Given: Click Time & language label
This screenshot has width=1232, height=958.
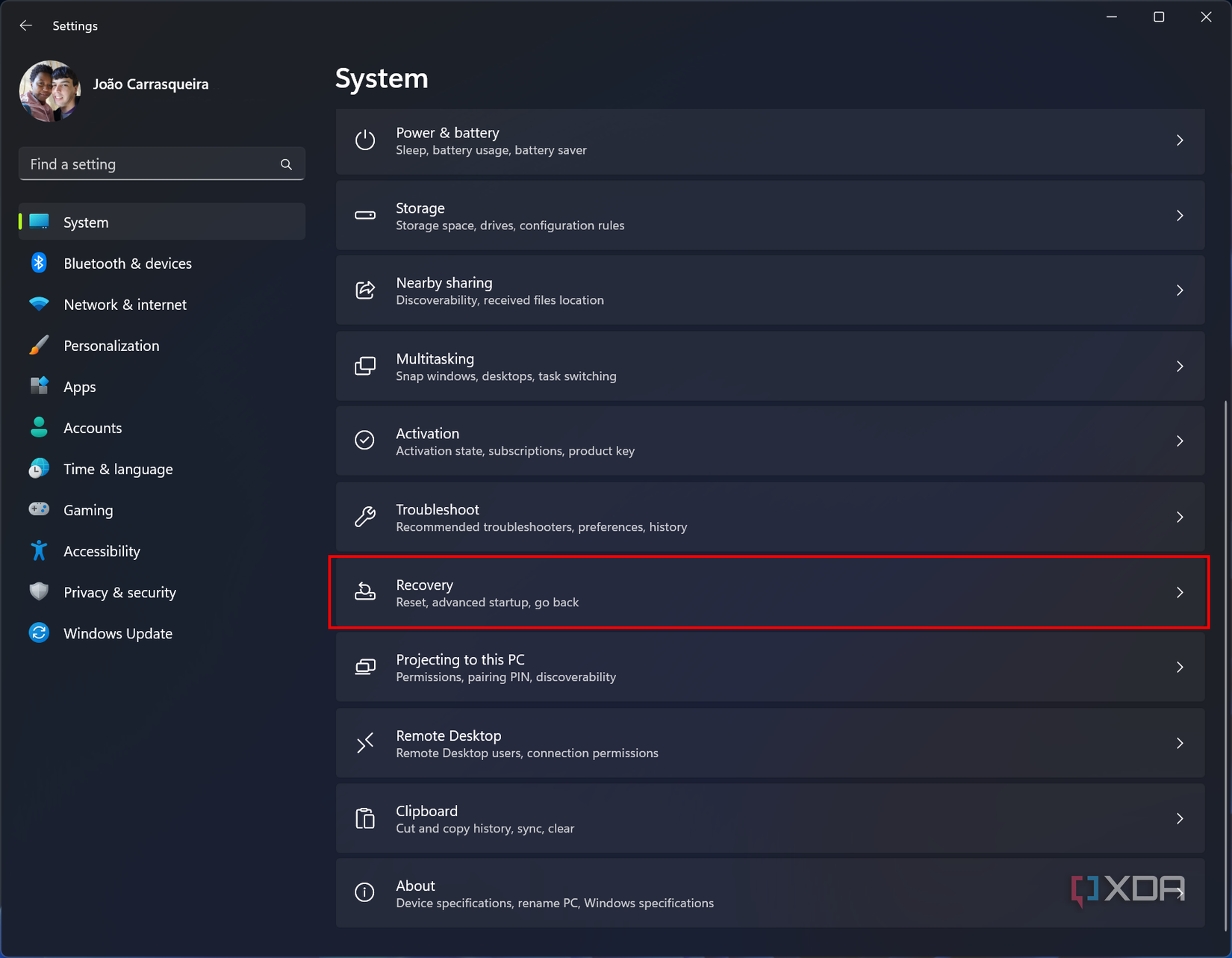Looking at the screenshot, I should [x=118, y=469].
